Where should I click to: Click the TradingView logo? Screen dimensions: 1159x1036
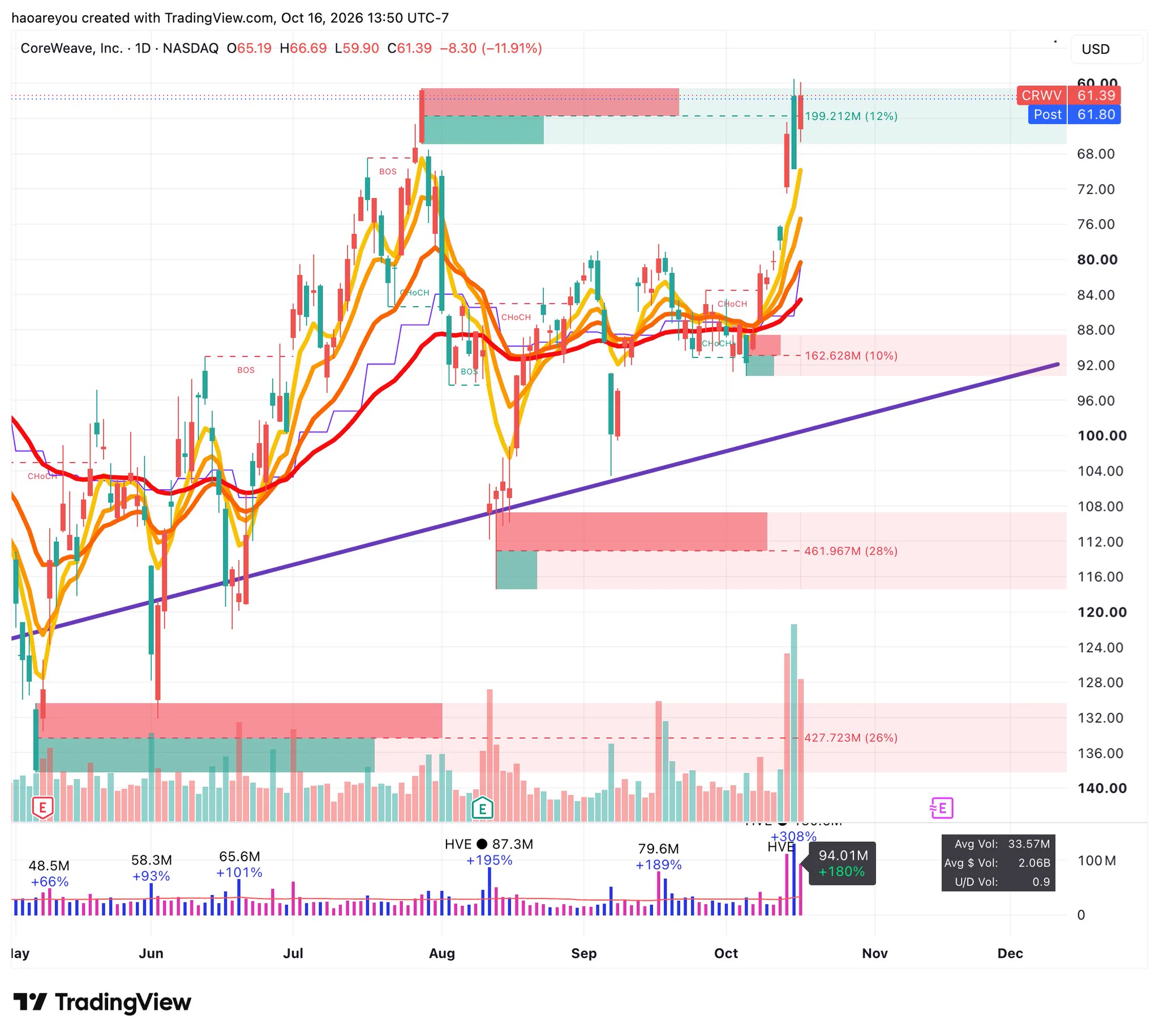(102, 1002)
